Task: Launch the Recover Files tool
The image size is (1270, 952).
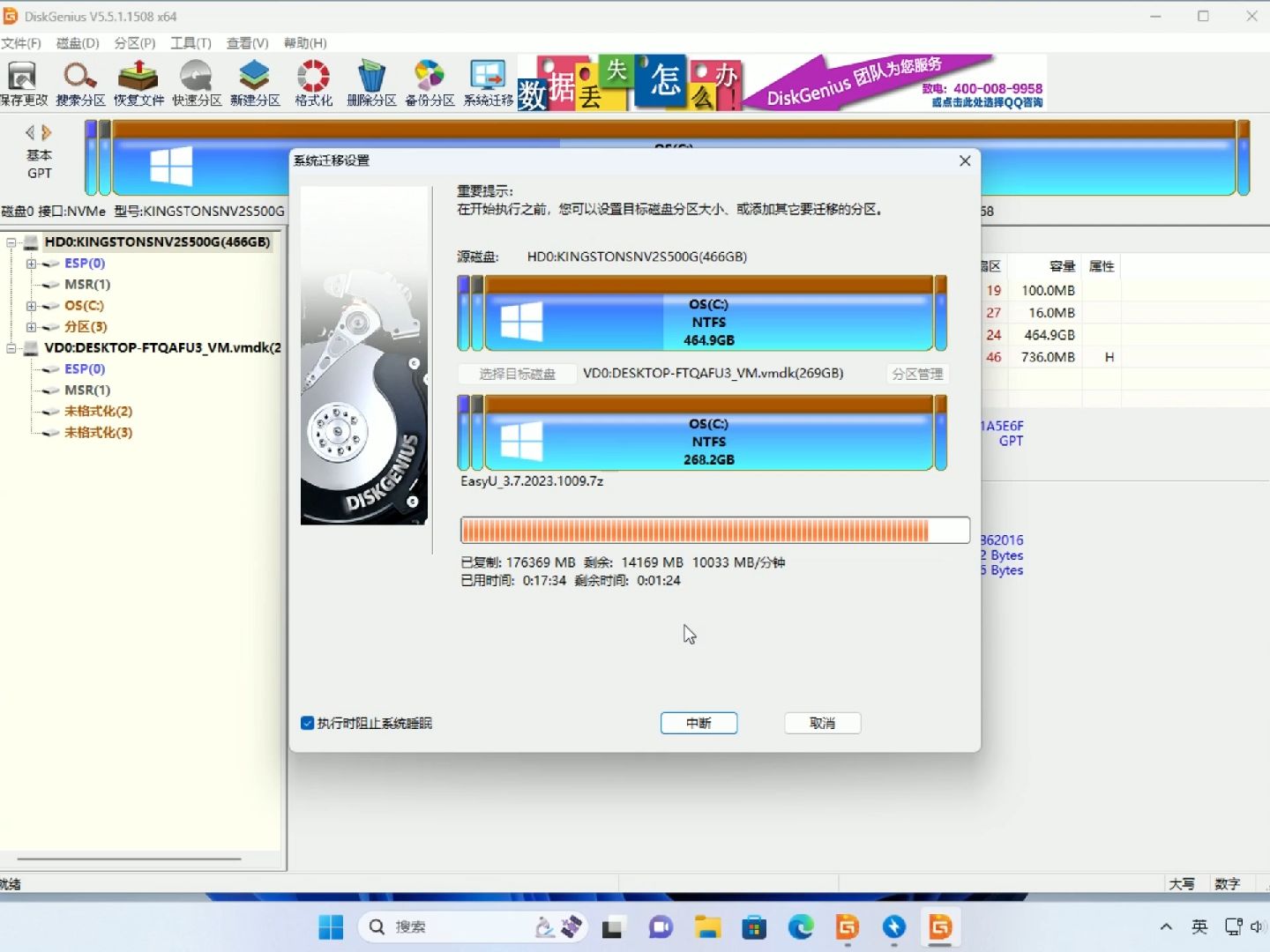Action: tap(138, 84)
